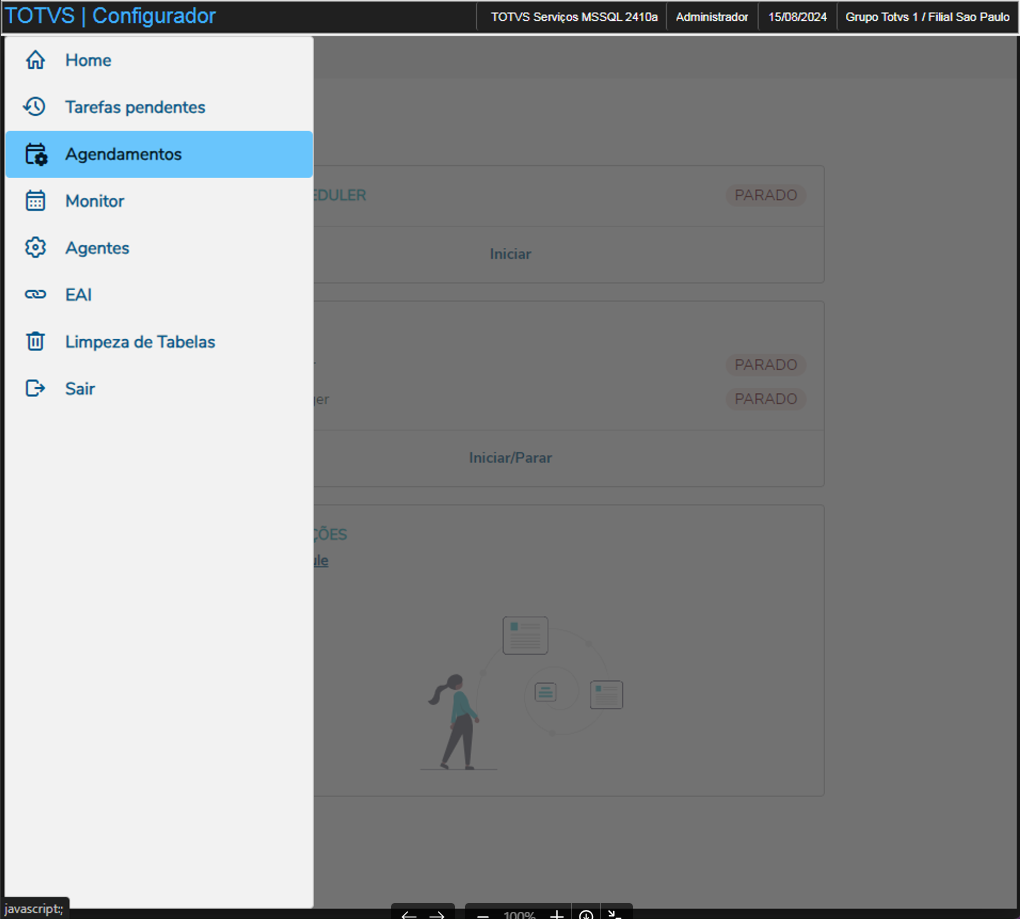
Task: Zoom in with the plus icon
Action: pos(557,914)
